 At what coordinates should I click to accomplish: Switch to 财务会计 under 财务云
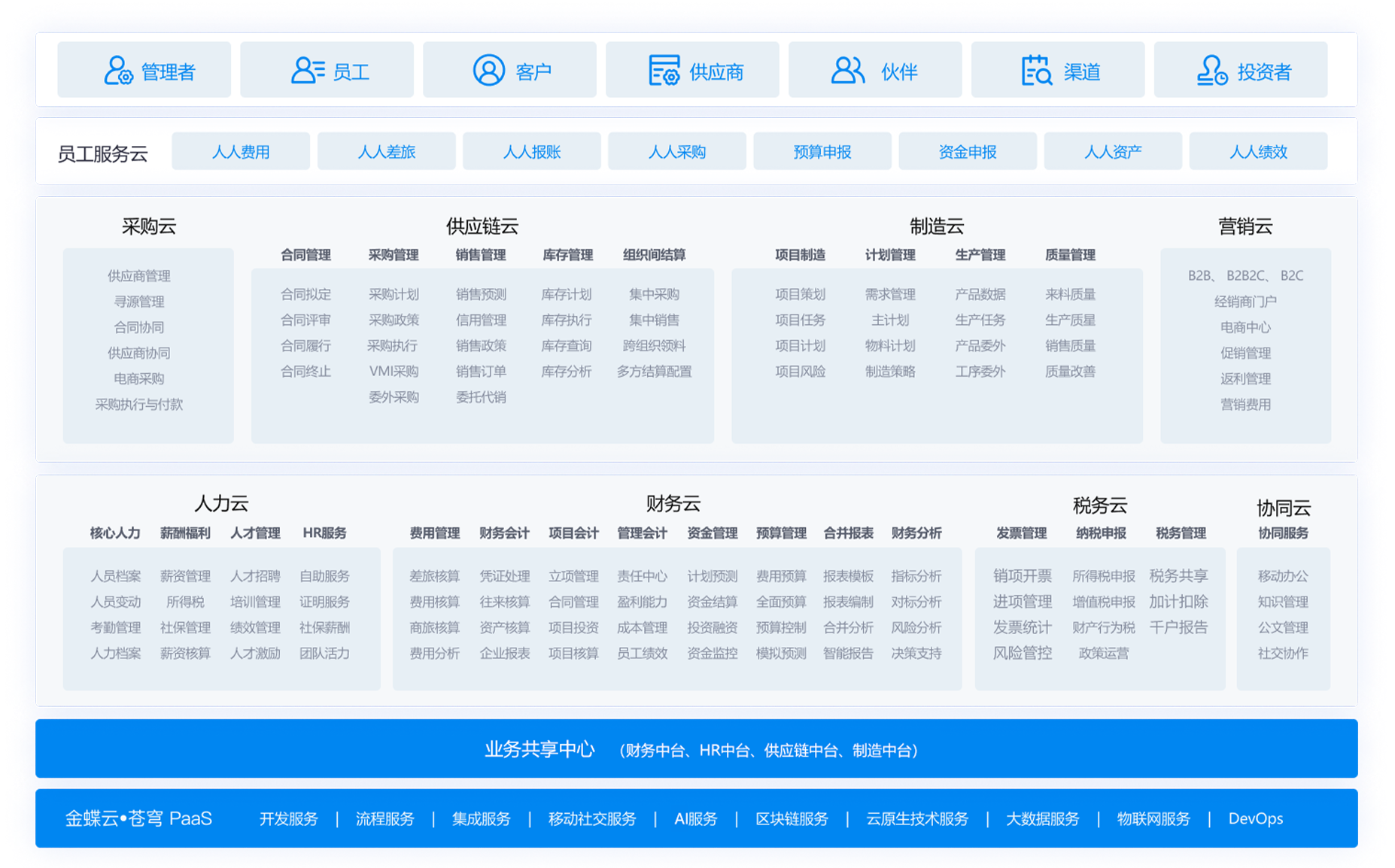pyautogui.click(x=504, y=533)
